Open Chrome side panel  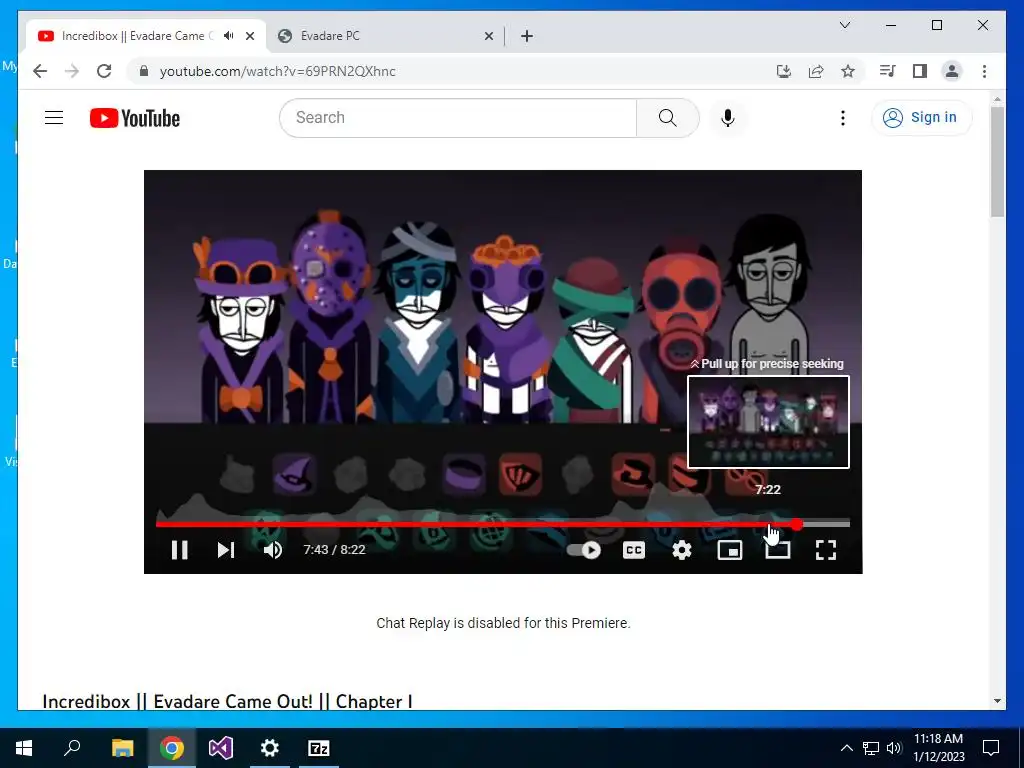(x=920, y=71)
